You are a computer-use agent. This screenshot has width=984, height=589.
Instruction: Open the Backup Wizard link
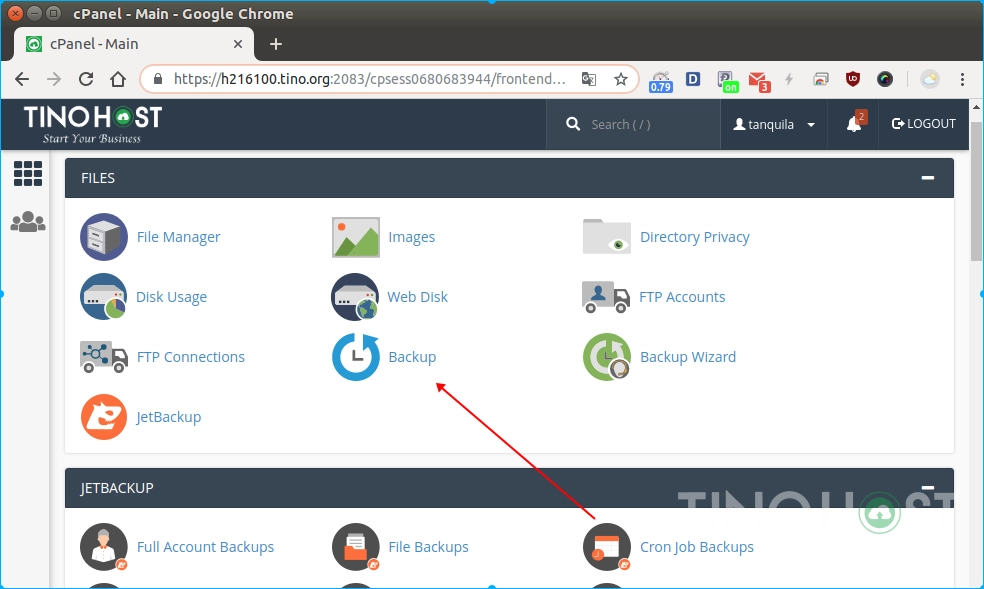(x=688, y=357)
